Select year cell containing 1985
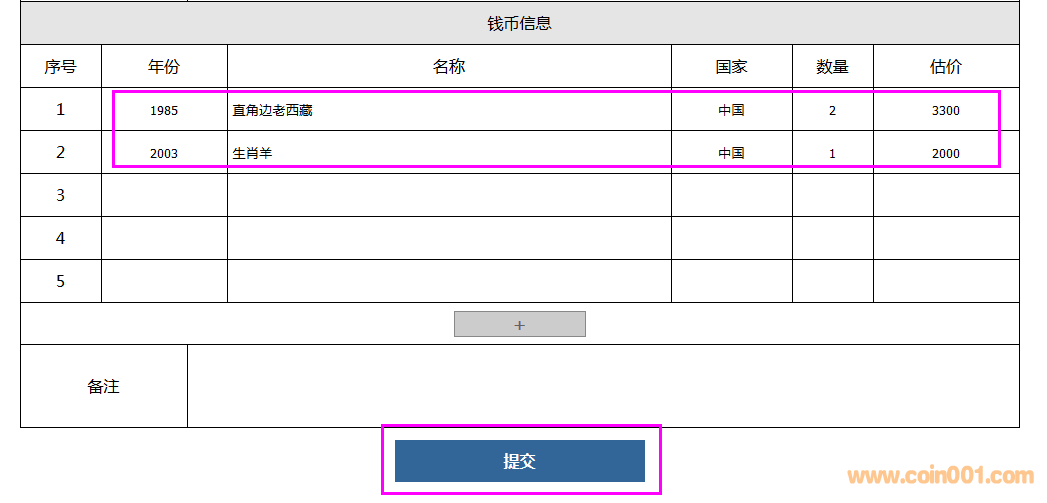Screen dimensions: 1047x503 (x=164, y=110)
